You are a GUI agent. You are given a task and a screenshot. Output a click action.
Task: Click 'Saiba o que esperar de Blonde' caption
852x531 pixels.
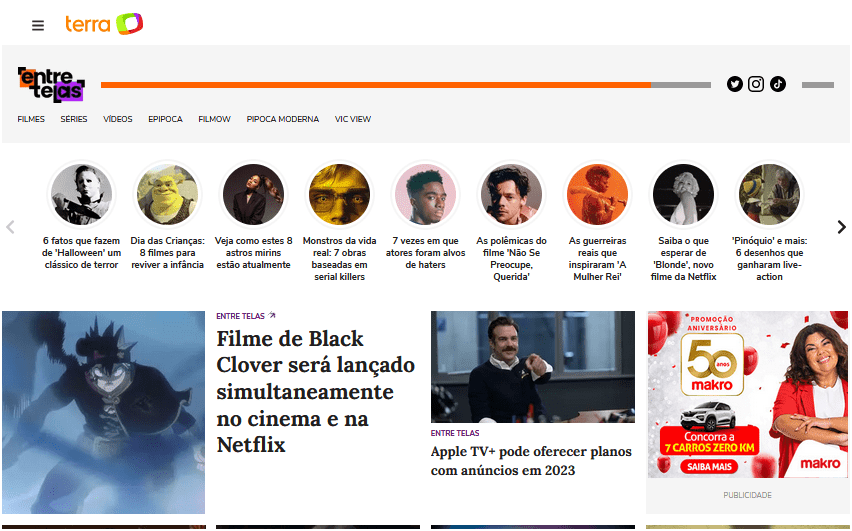pyautogui.click(x=684, y=259)
